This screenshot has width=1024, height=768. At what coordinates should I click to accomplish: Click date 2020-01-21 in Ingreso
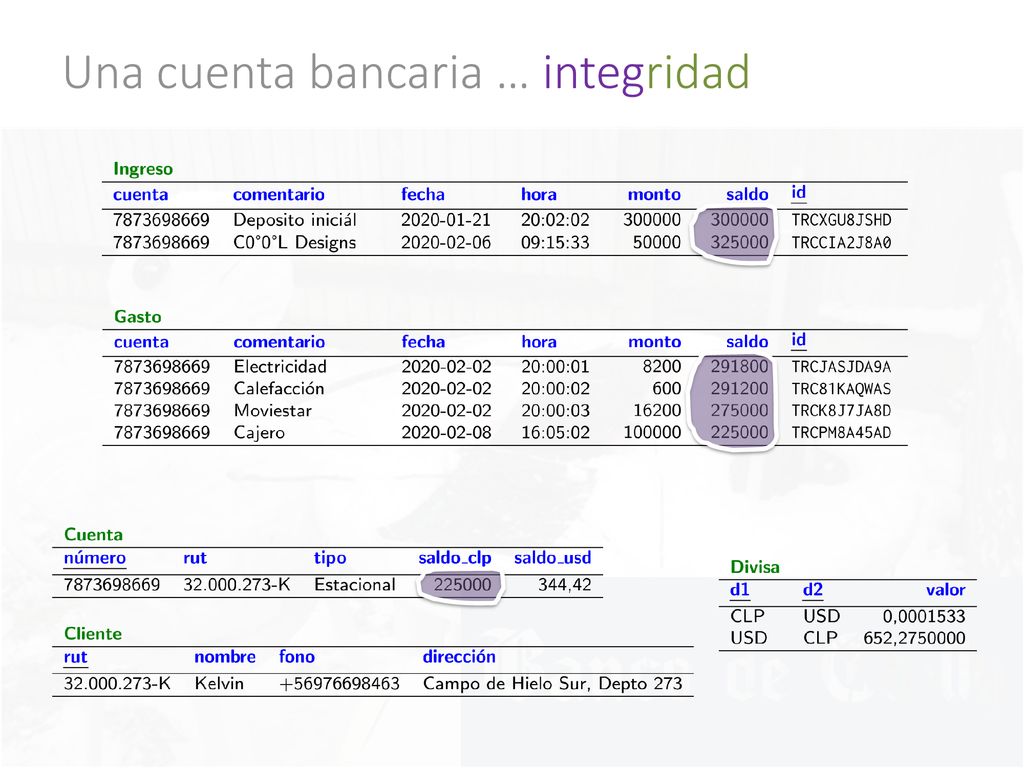[446, 220]
